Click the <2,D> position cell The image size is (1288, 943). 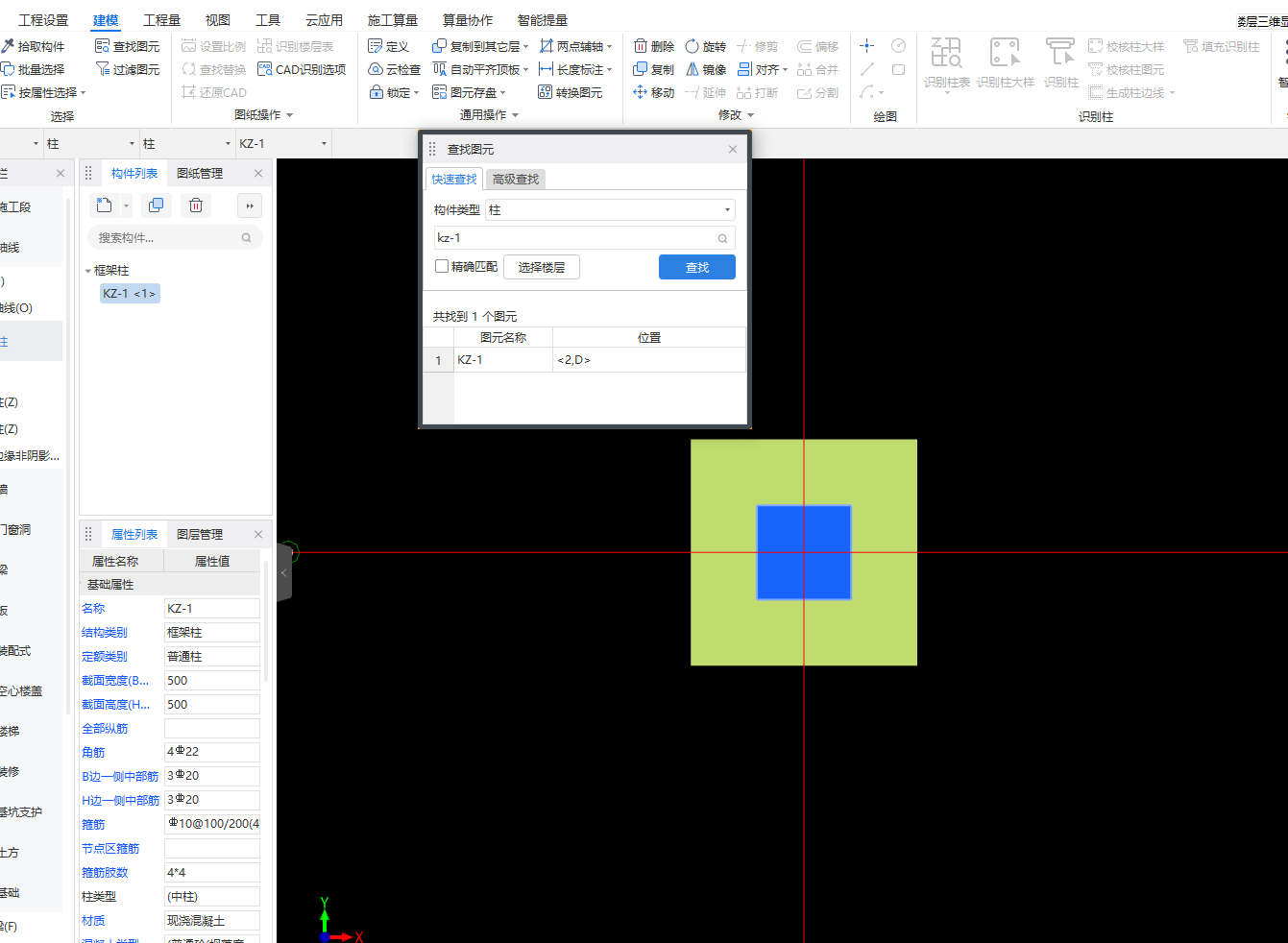point(649,359)
